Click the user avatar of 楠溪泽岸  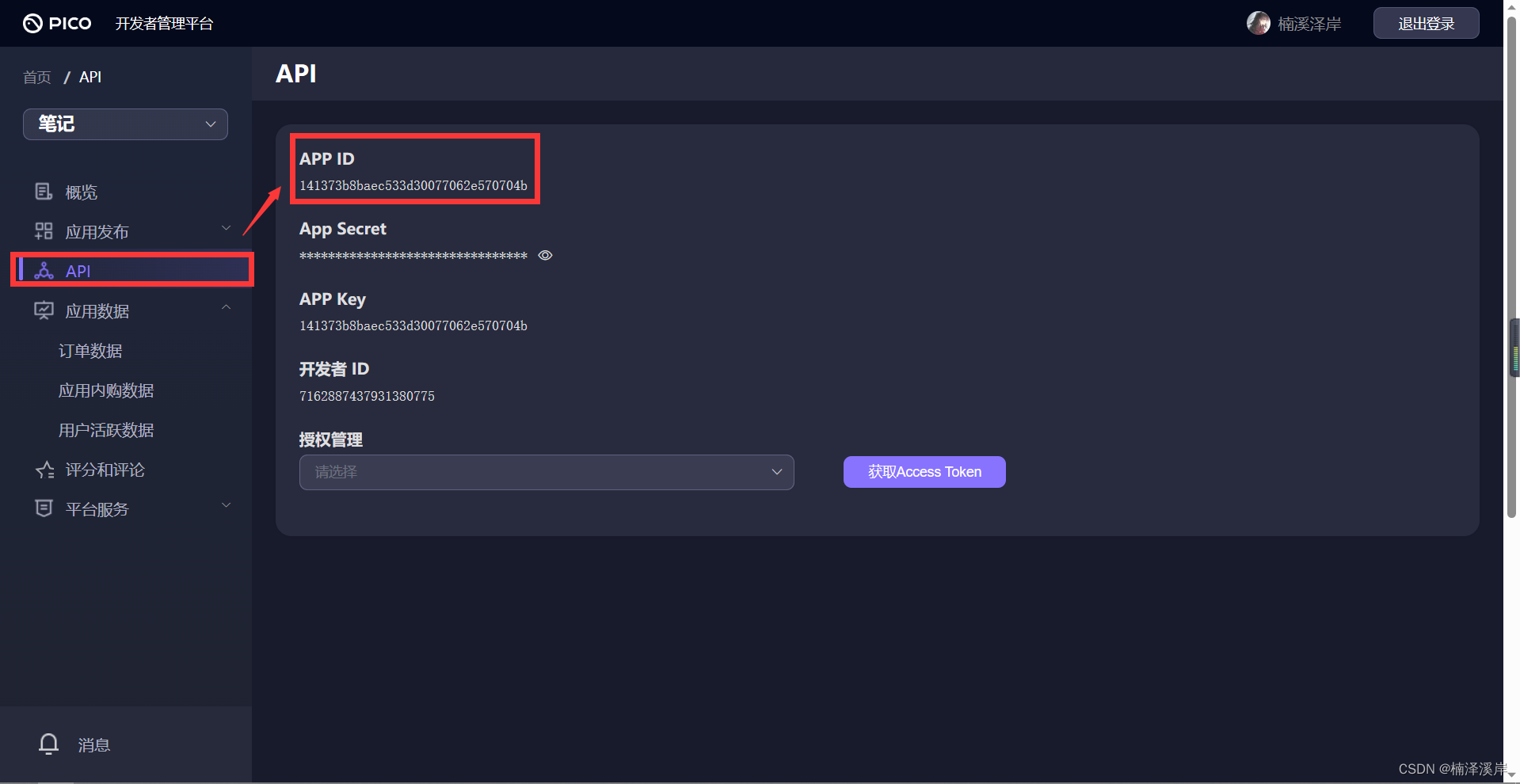tap(1259, 23)
